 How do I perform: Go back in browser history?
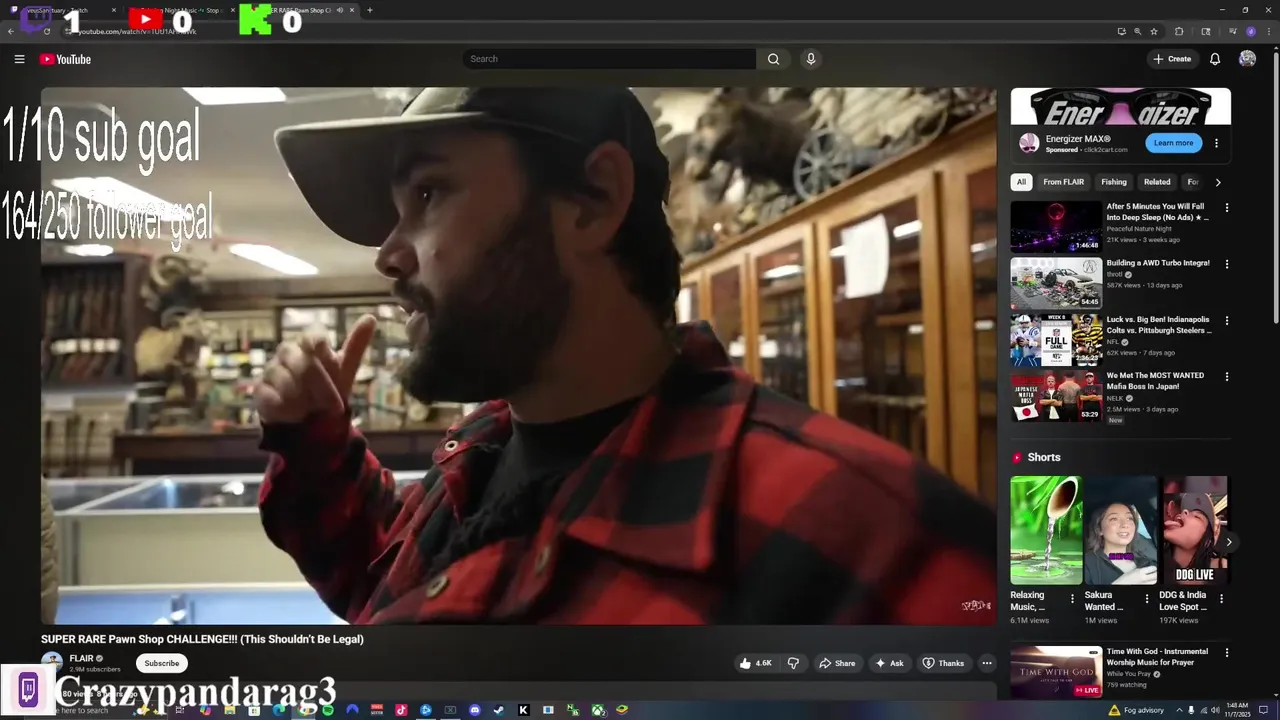click(10, 31)
